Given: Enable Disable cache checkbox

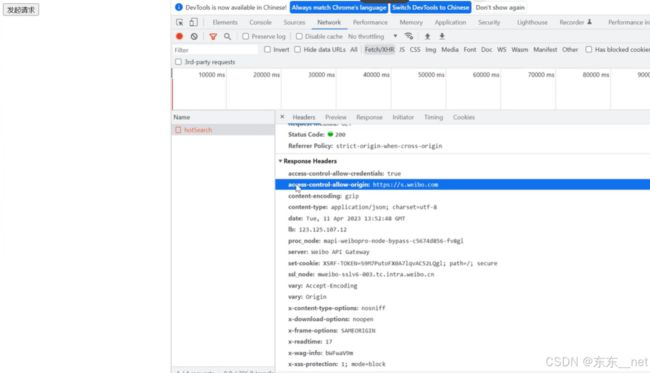Looking at the screenshot, I should click(299, 36).
